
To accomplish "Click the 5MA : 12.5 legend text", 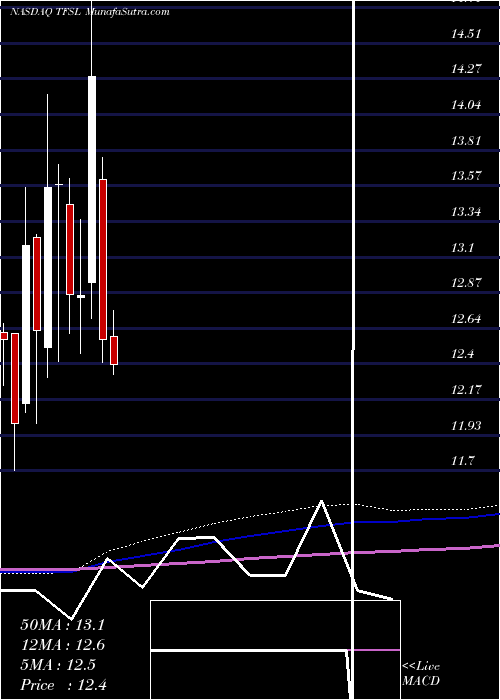I will coord(58,665).
